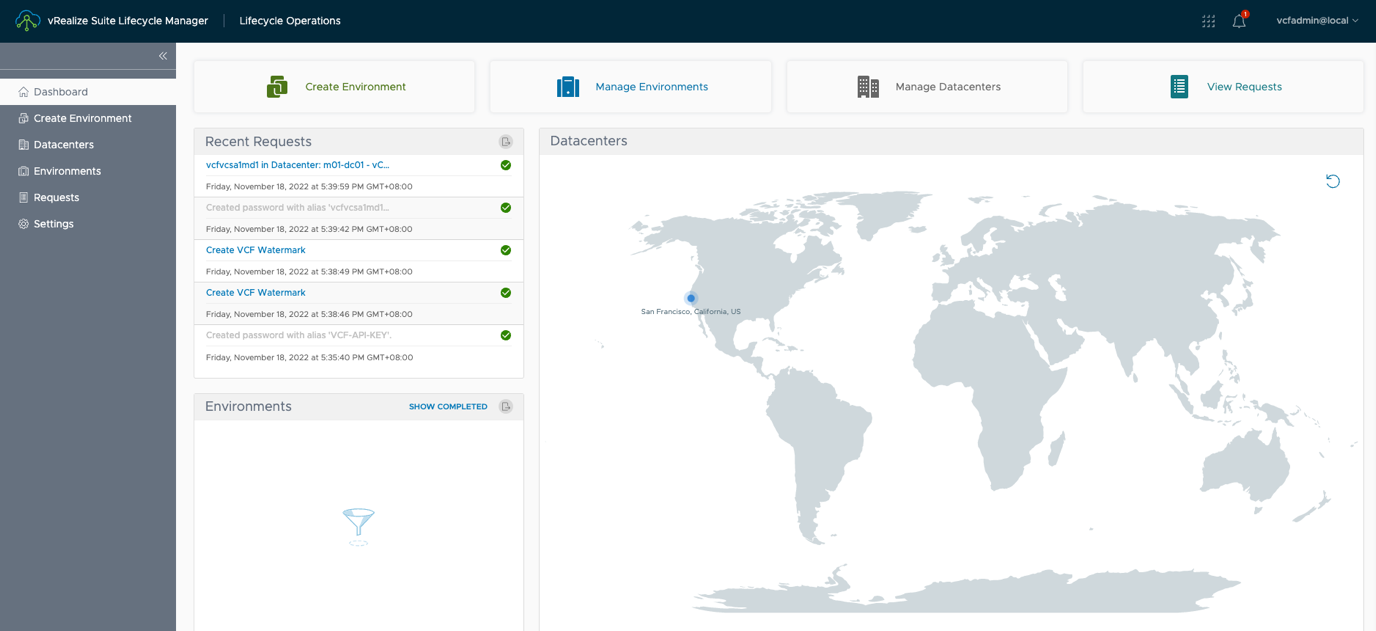Click the sidebar Requests list icon

pos(23,198)
